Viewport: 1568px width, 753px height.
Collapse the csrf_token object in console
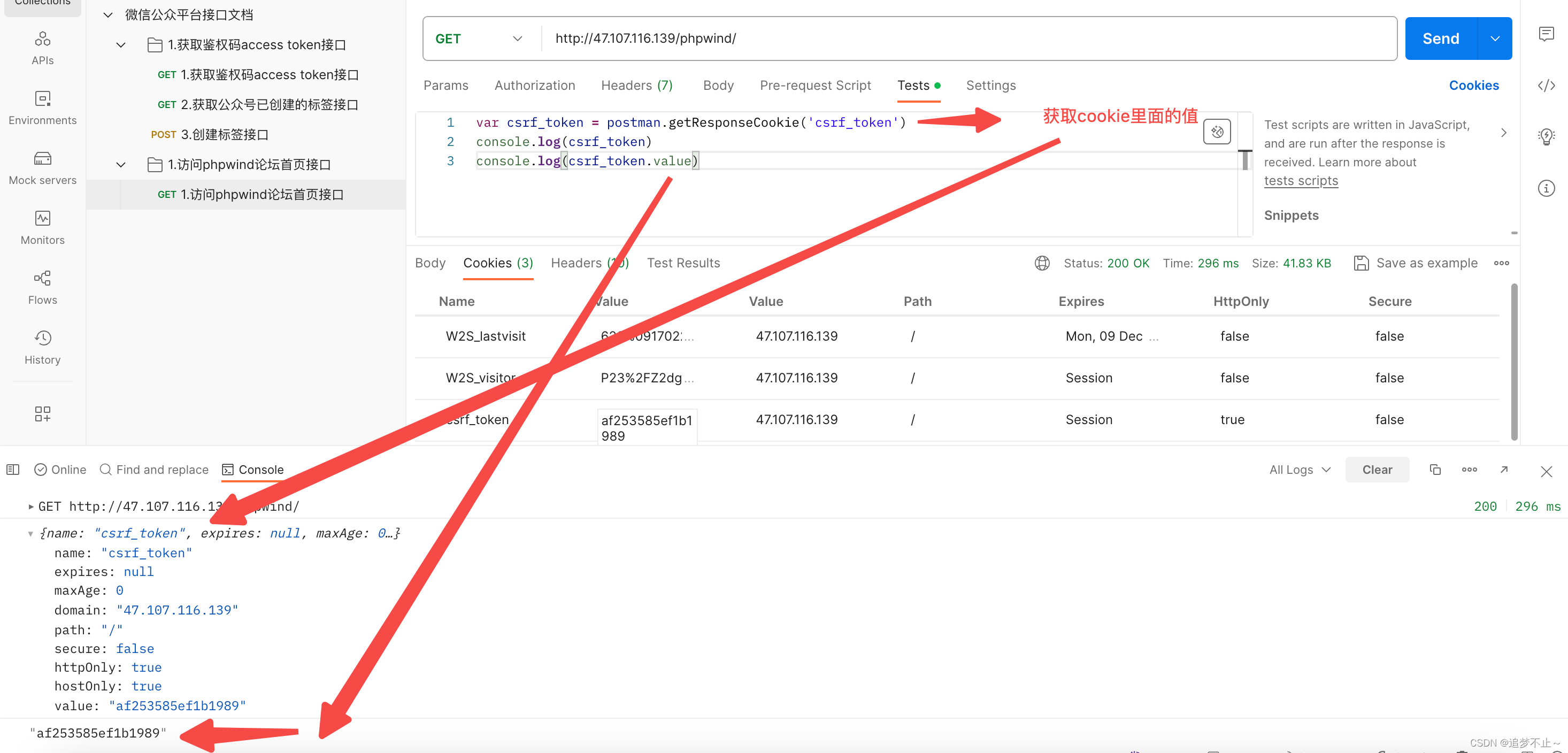[x=30, y=534]
